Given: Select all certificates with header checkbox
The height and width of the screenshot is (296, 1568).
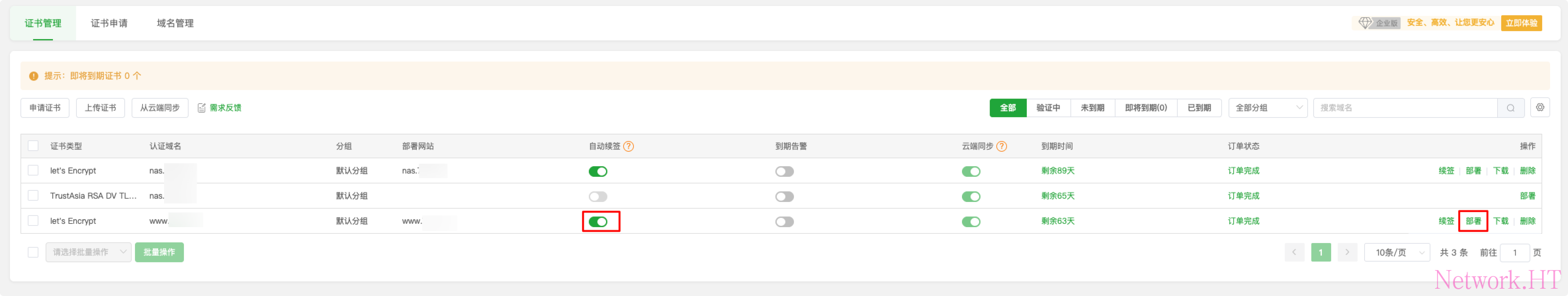Looking at the screenshot, I should point(33,146).
